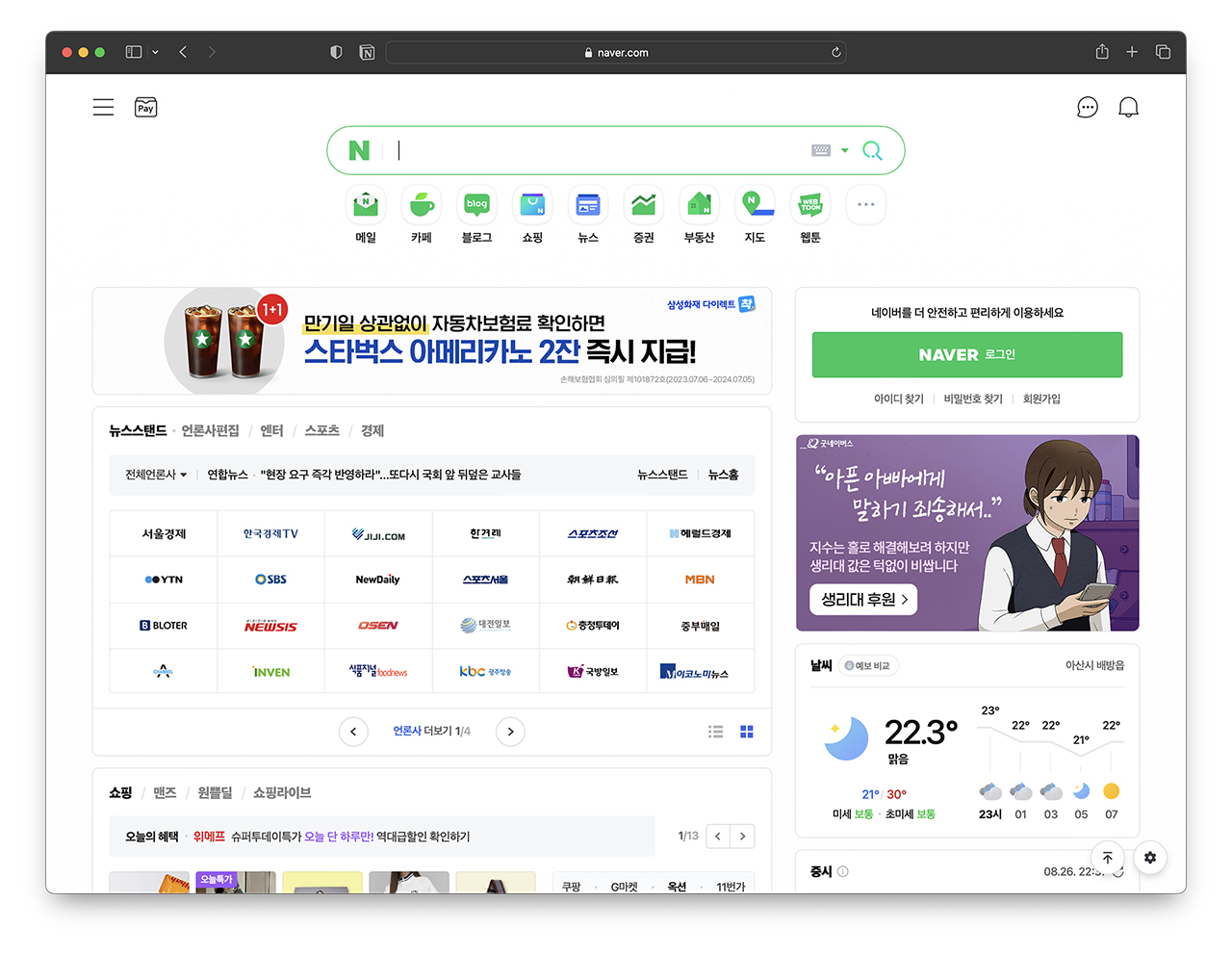Open the 증권 shortcut icon
The width and height of the screenshot is (1232, 954).
point(644,205)
